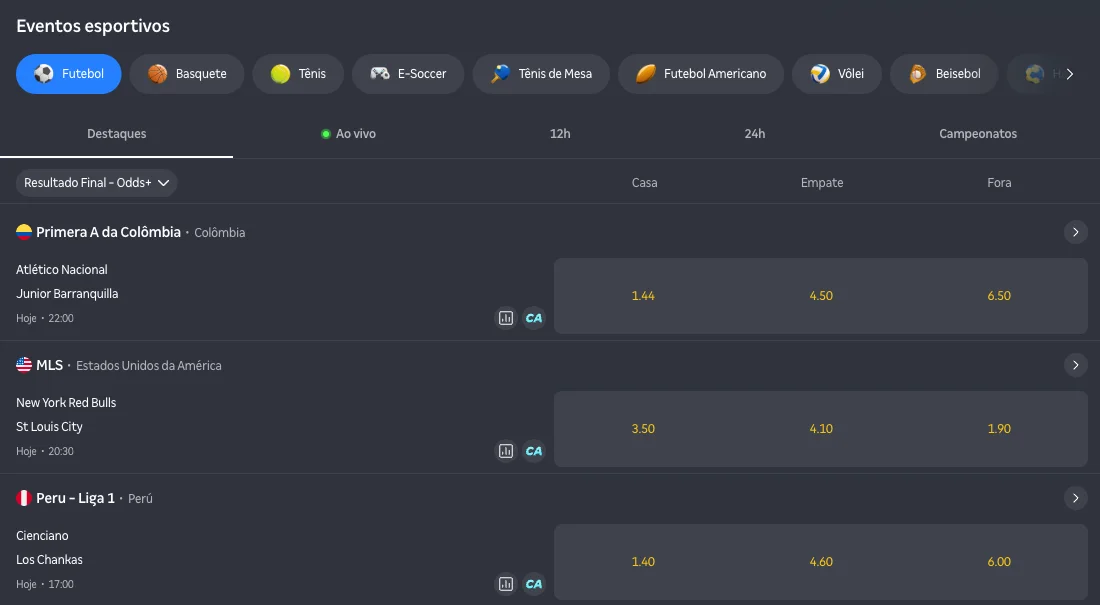Click the Colombia flag icon

pos(24,232)
